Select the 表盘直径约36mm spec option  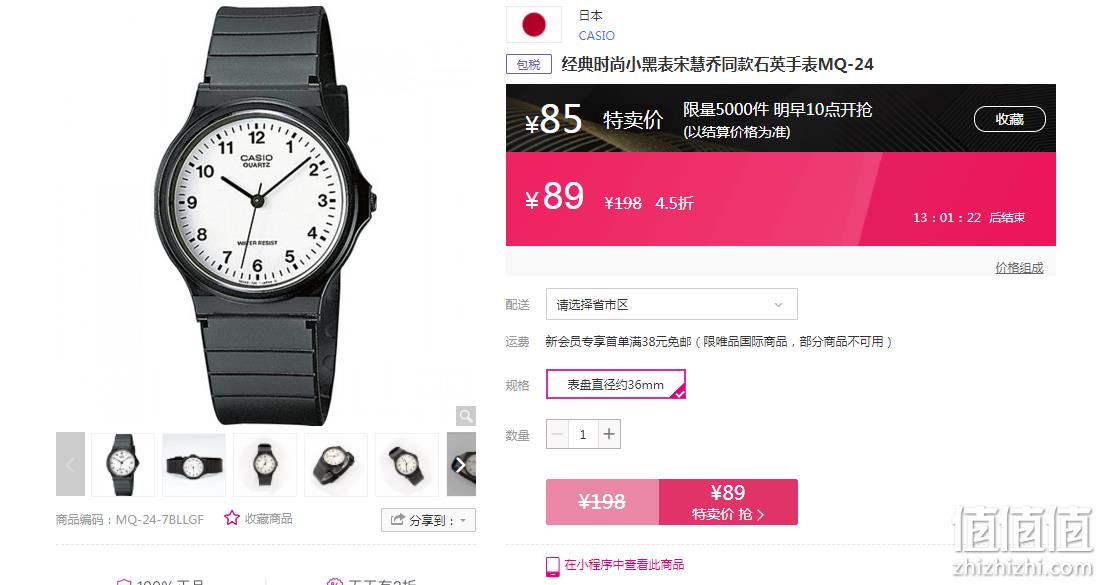[616, 385]
